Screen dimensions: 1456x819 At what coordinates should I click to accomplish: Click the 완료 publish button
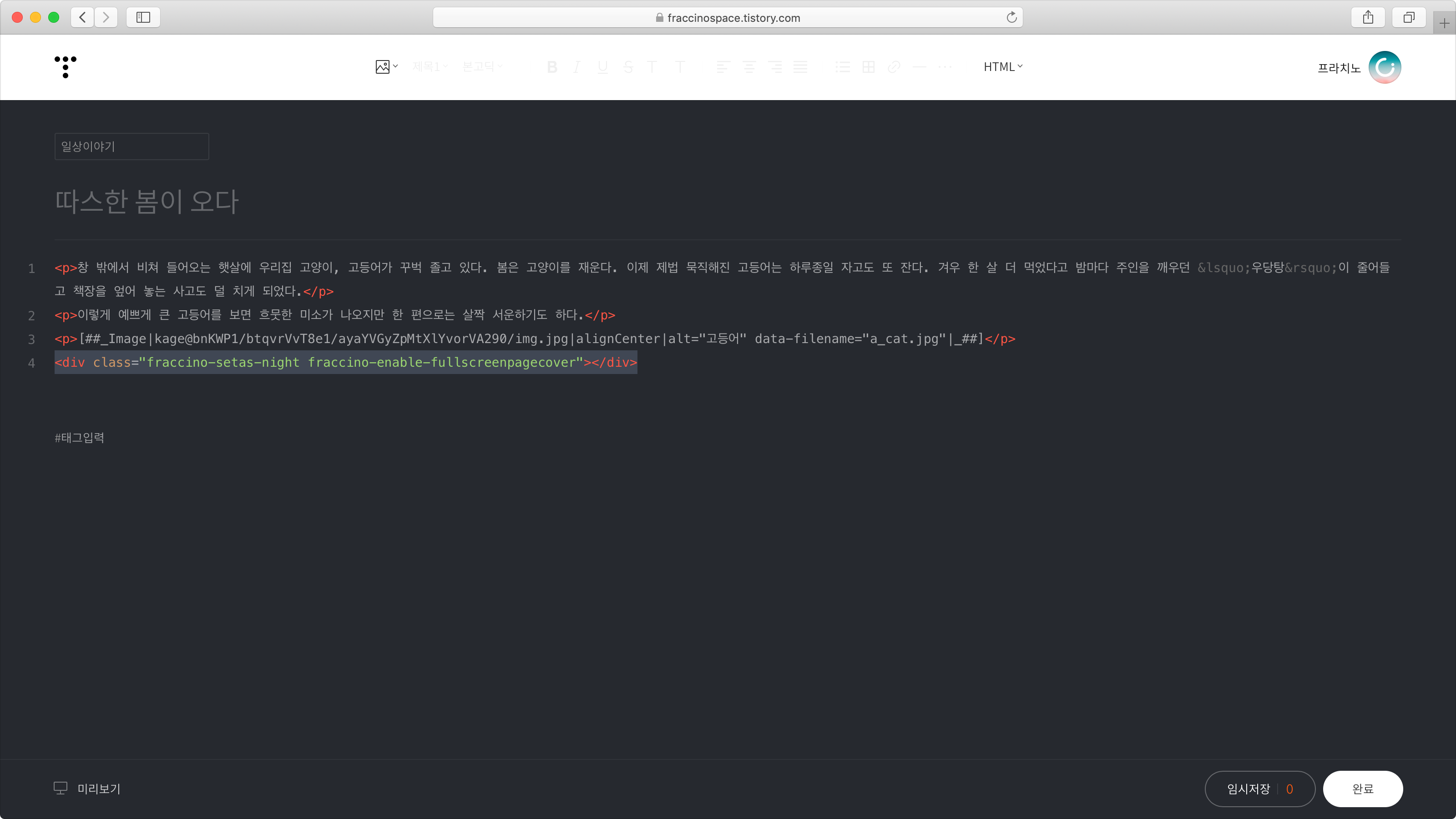(x=1362, y=789)
